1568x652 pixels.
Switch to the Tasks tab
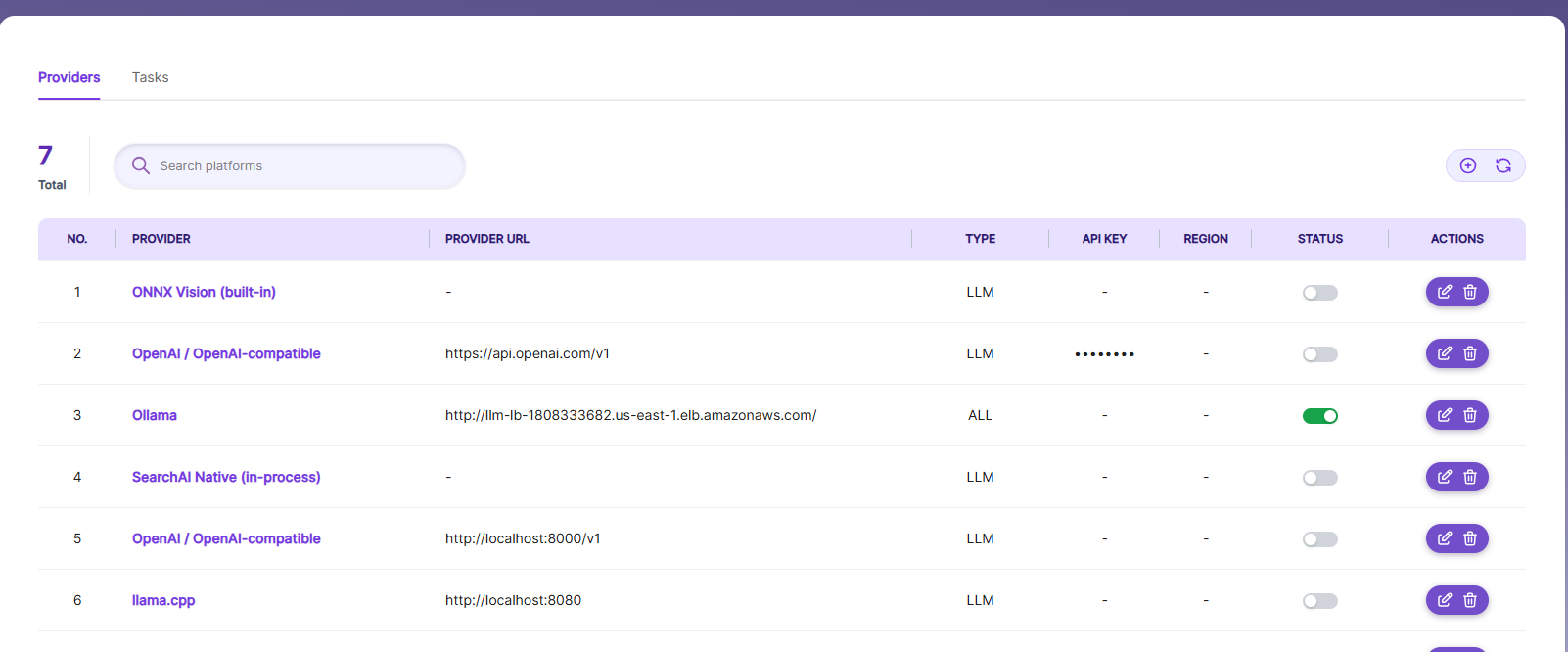(151, 77)
